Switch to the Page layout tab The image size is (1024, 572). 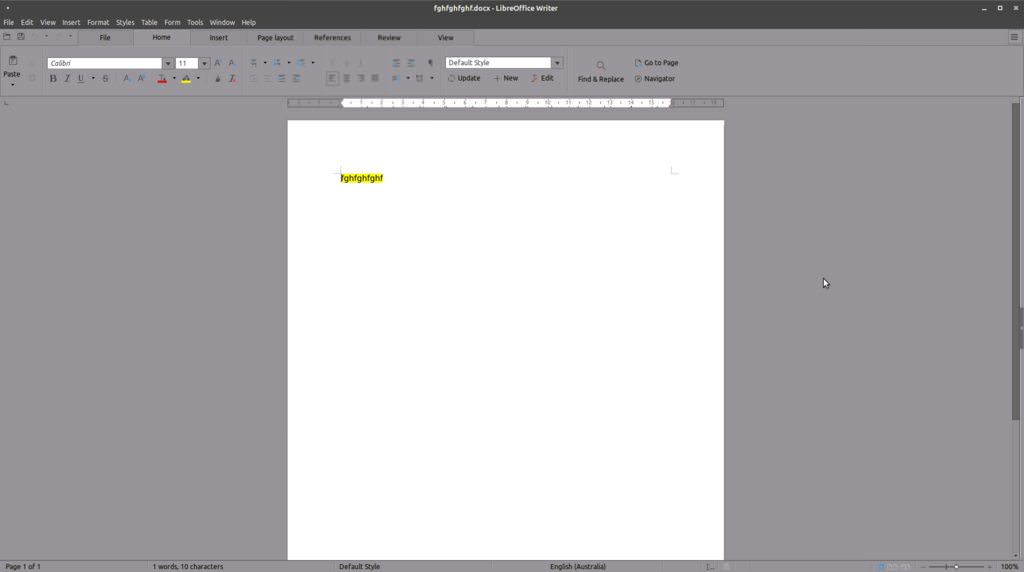point(275,38)
